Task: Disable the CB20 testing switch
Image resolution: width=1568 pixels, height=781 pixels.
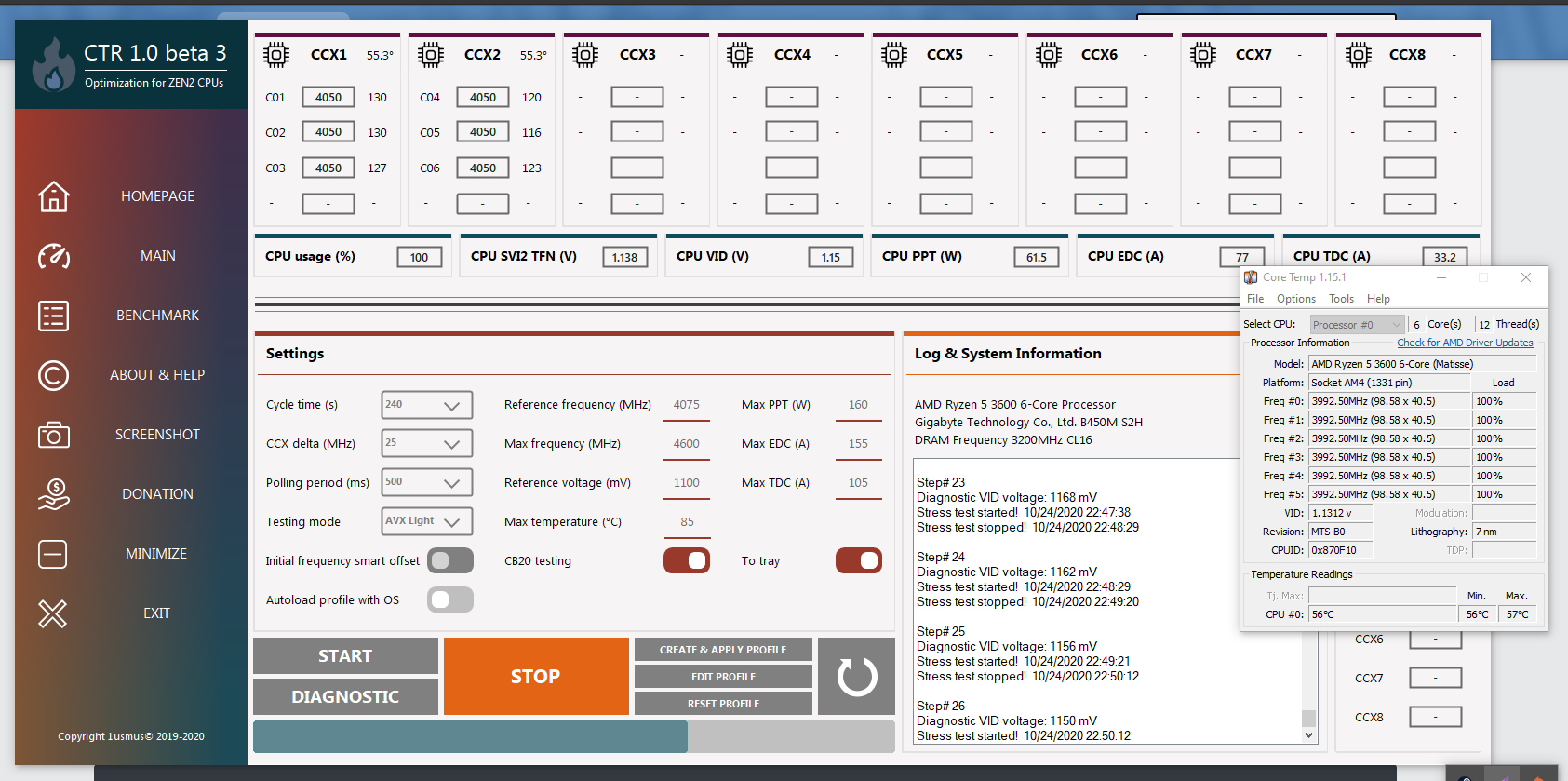Action: coord(687,560)
